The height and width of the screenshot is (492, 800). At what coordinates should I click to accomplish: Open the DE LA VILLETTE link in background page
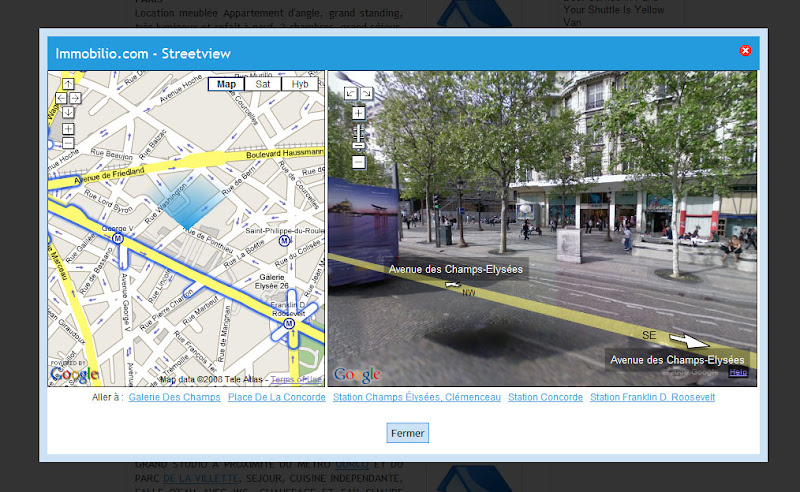201,478
